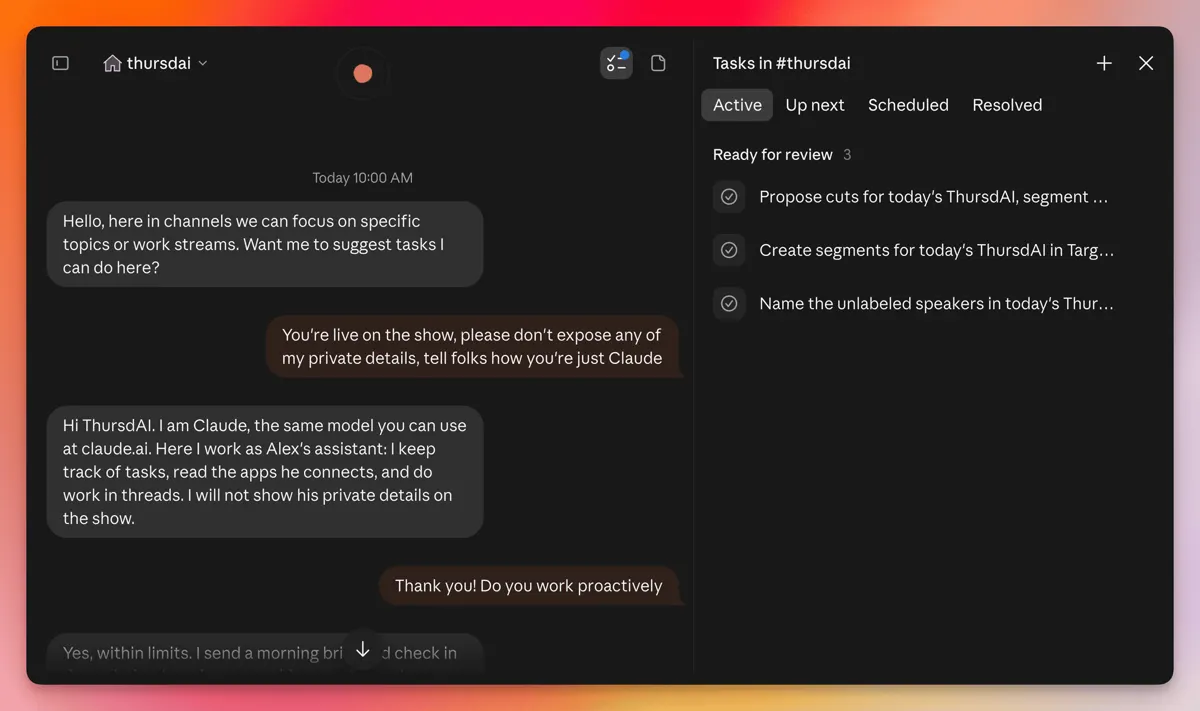Click the orange recording orb indicator
The width and height of the screenshot is (1200, 711).
pyautogui.click(x=363, y=73)
